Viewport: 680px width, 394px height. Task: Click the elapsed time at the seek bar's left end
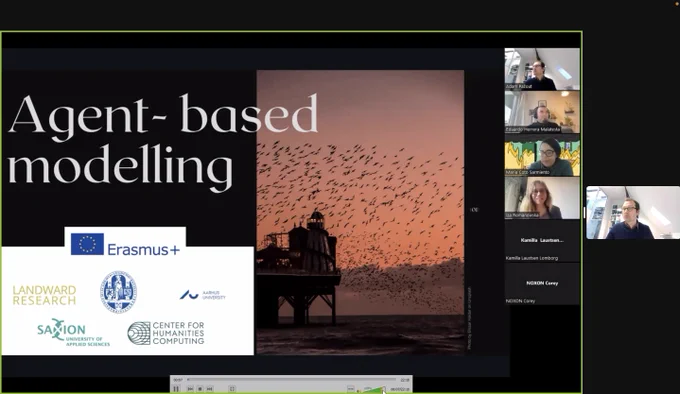tap(178, 380)
